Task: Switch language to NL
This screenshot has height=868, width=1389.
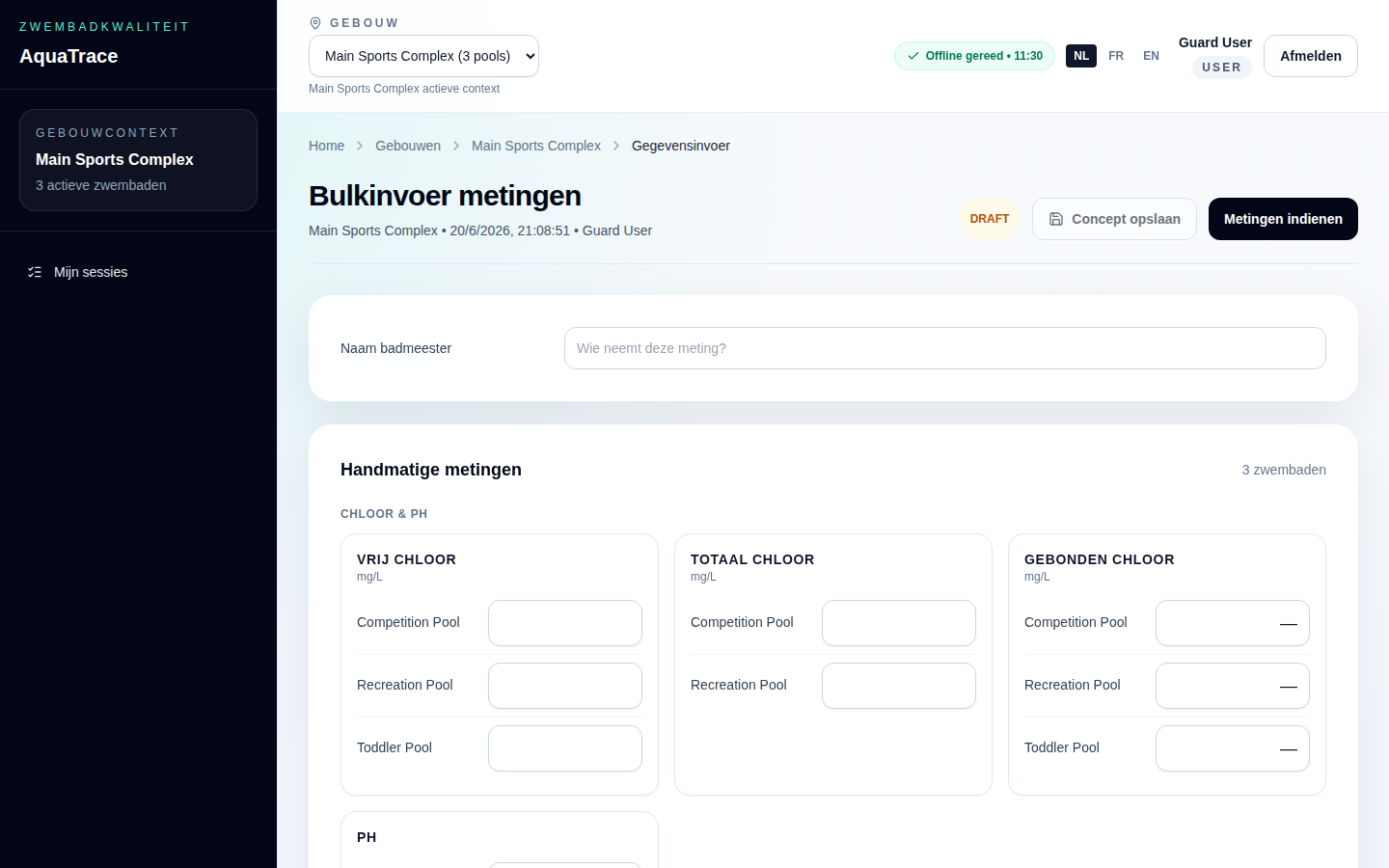Action: [x=1081, y=56]
